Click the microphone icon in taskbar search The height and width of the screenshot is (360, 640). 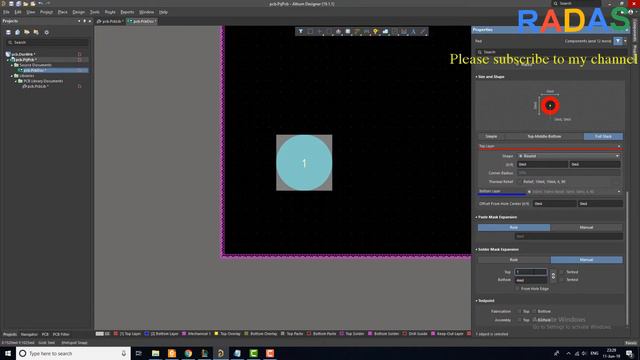124,353
